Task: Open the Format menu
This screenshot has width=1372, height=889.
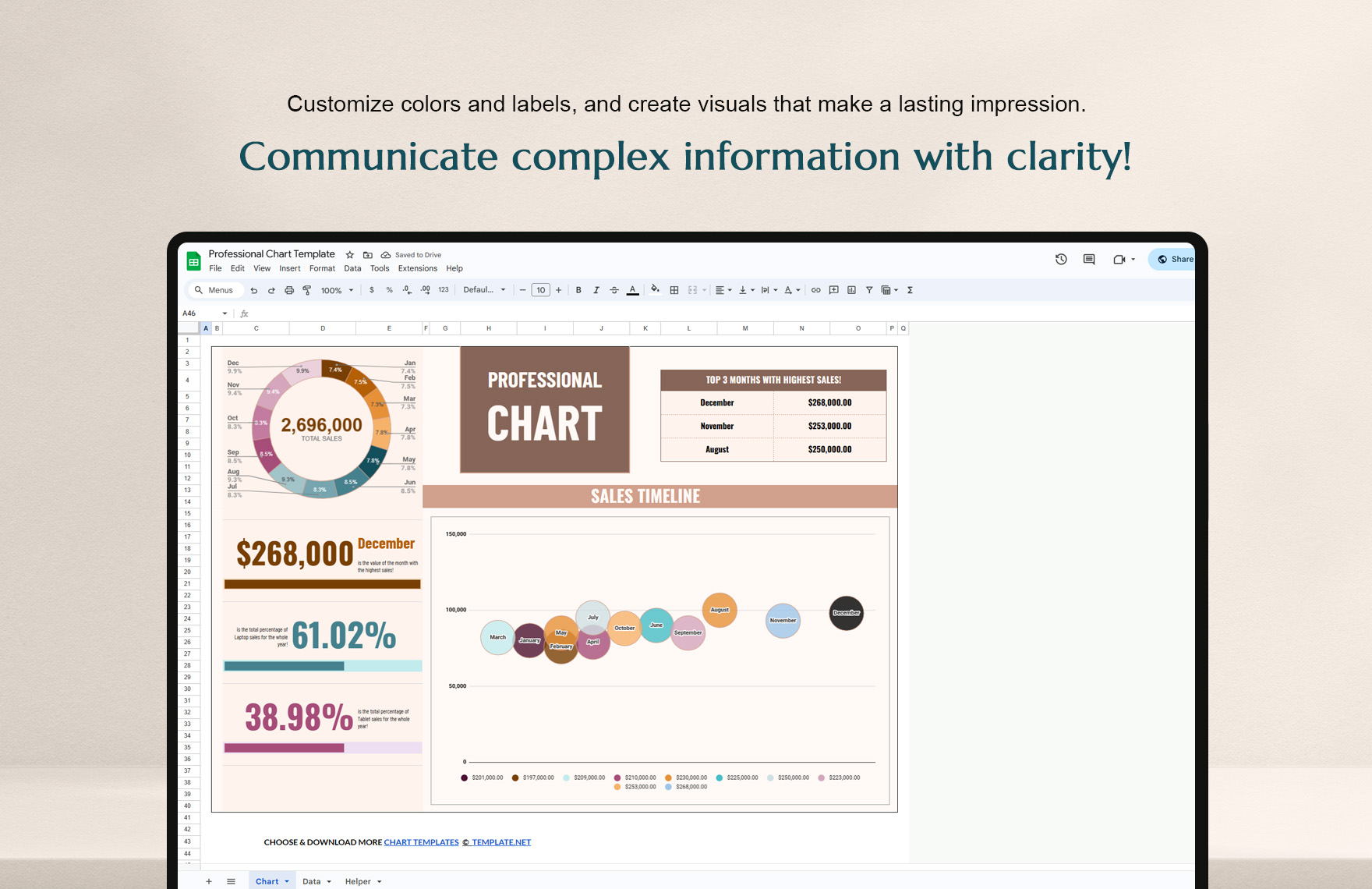Action: [x=322, y=268]
